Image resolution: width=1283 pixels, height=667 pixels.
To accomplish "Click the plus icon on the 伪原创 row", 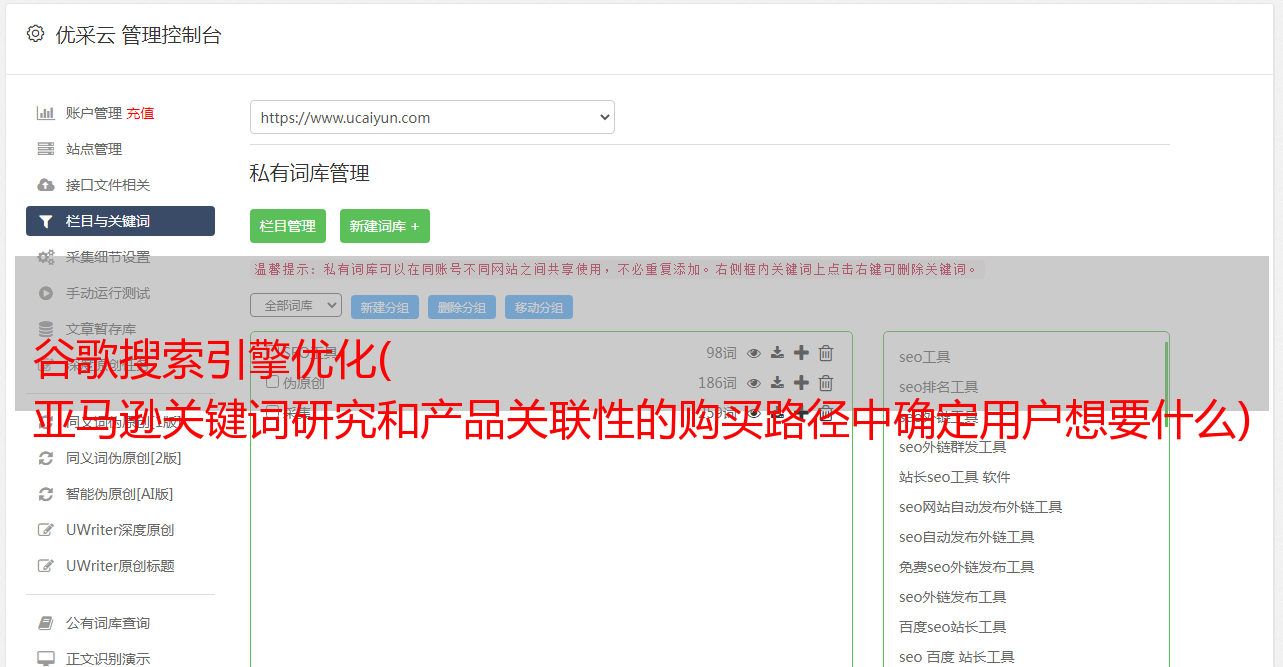I will tap(801, 383).
